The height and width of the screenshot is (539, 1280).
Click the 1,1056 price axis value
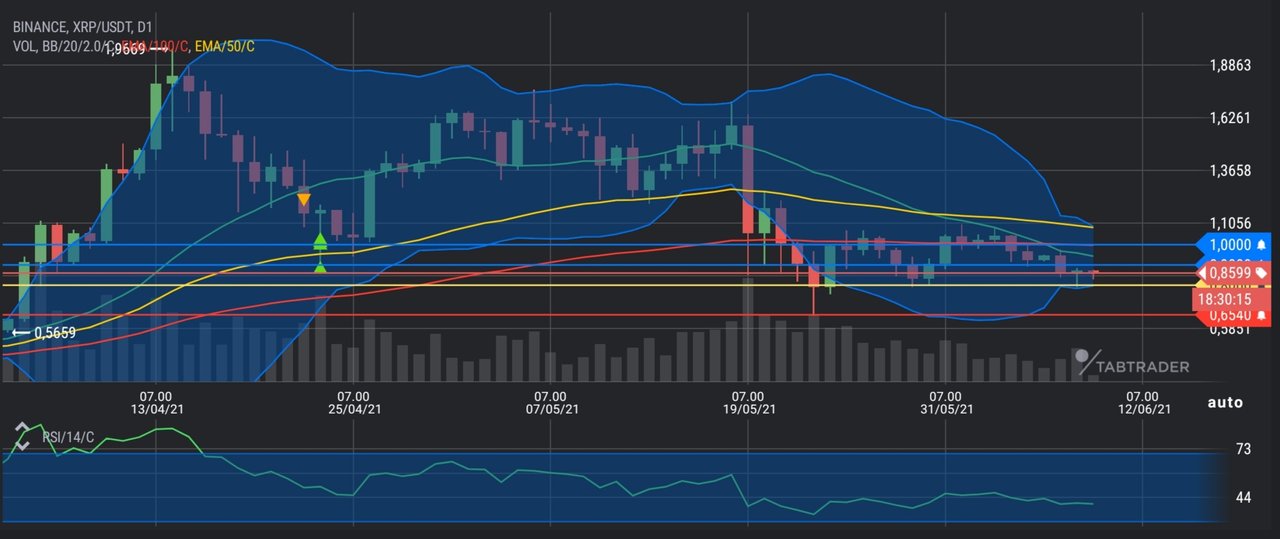(x=1230, y=224)
